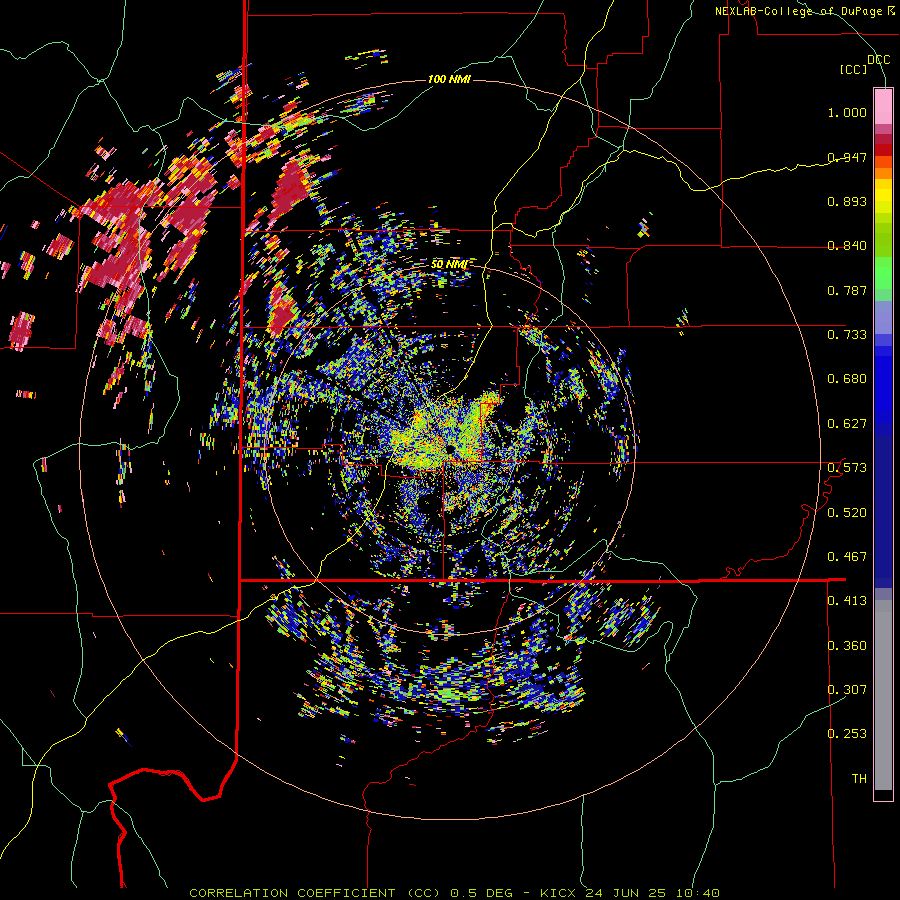The image size is (900, 900).
Task: Click the 0.947 scale value
Action: pos(847,157)
